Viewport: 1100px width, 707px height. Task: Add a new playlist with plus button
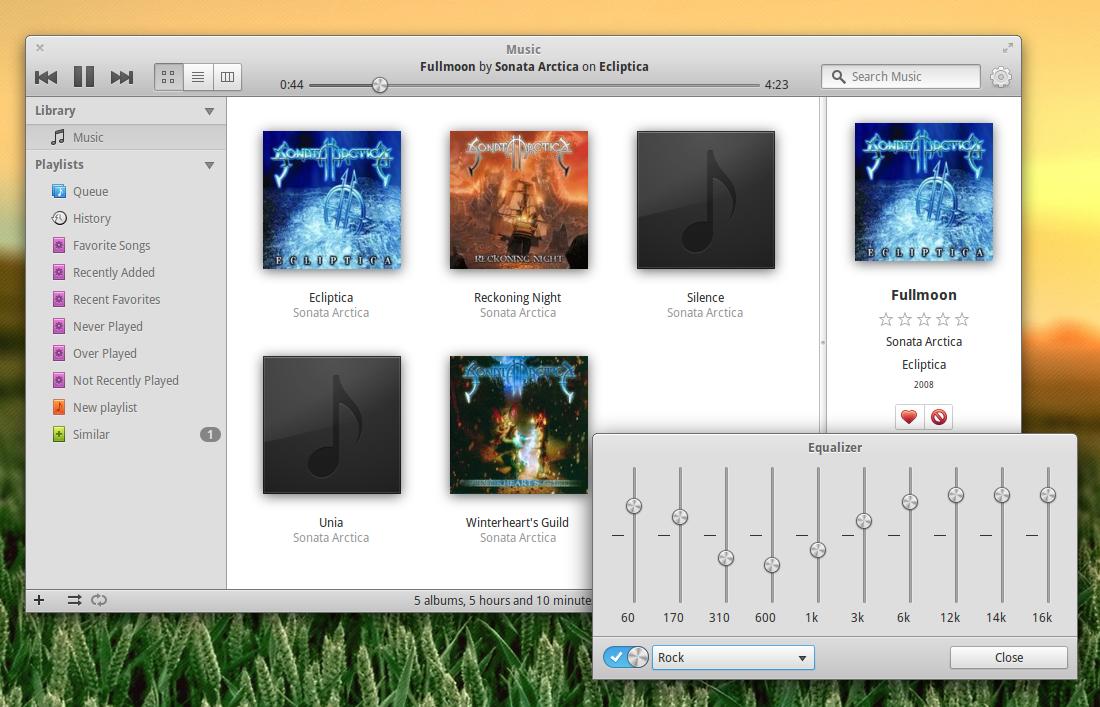point(39,600)
